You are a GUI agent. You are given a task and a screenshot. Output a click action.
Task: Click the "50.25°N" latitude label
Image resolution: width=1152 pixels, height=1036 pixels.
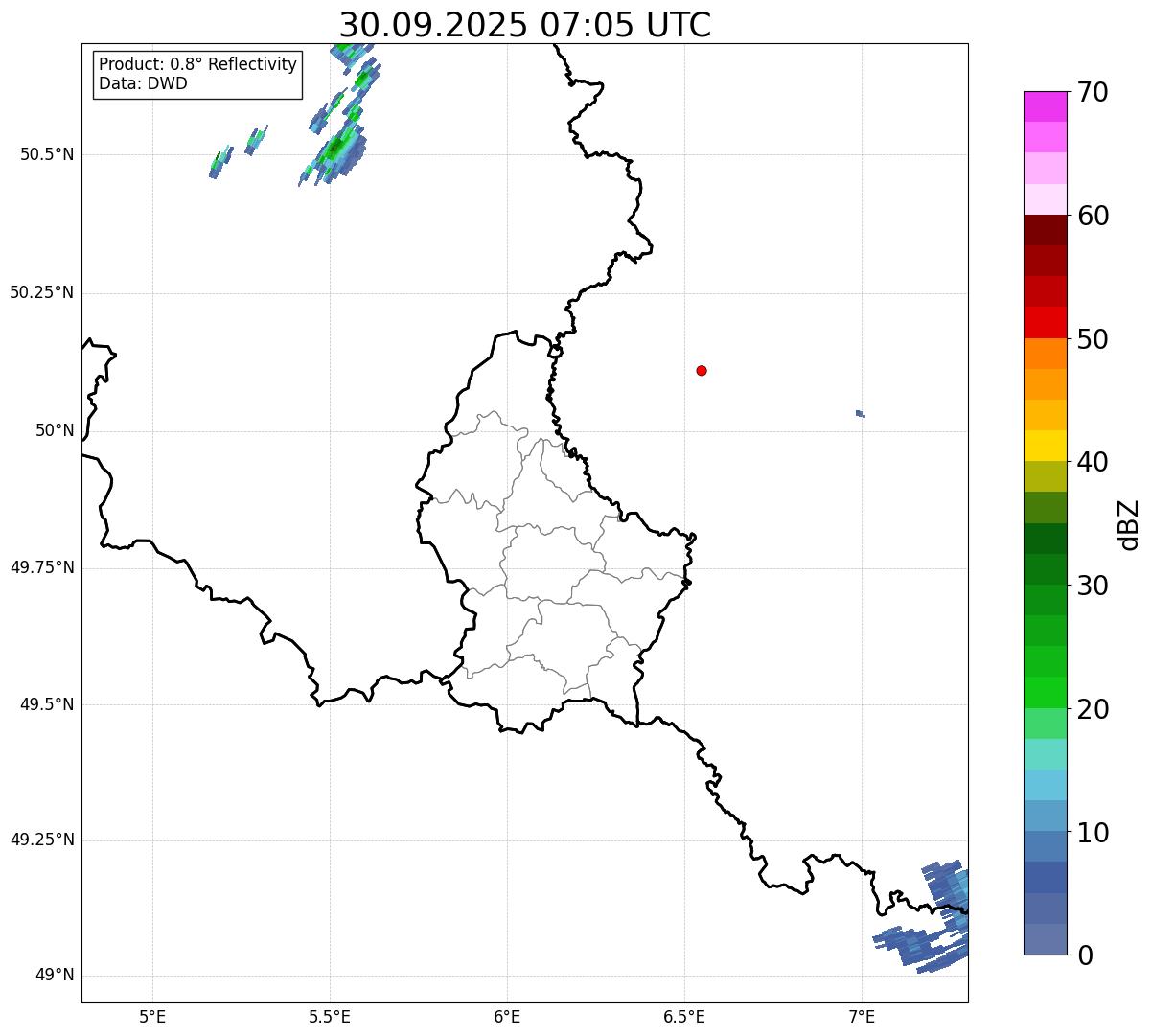click(x=42, y=292)
